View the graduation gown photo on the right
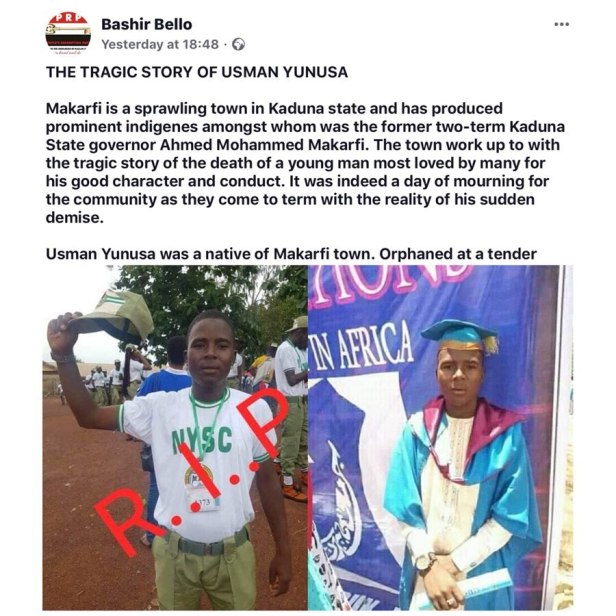 click(440, 437)
